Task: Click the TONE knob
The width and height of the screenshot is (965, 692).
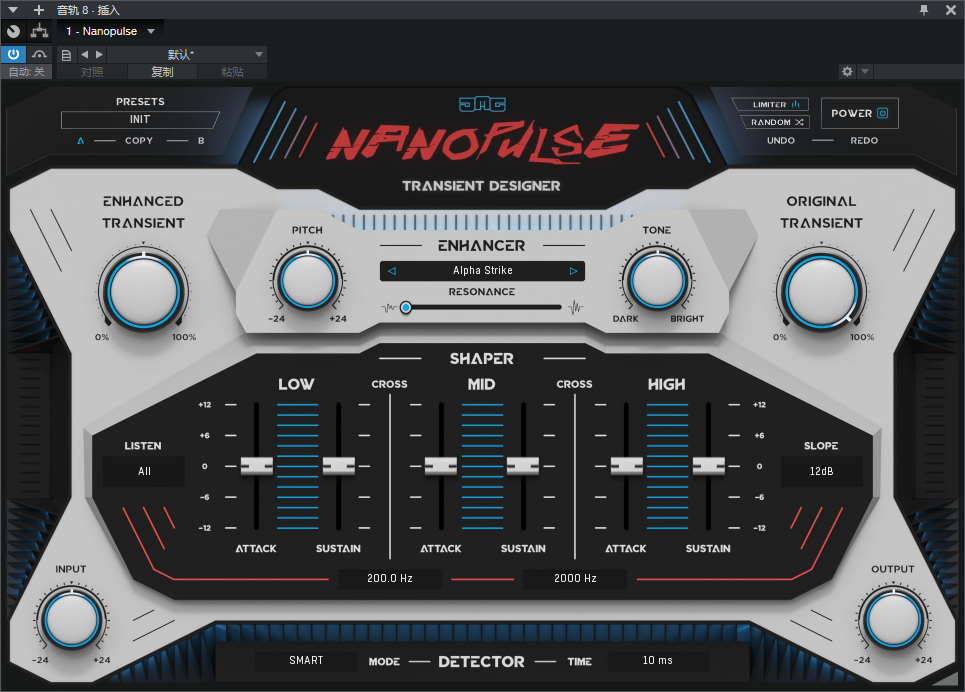Action: (x=657, y=281)
